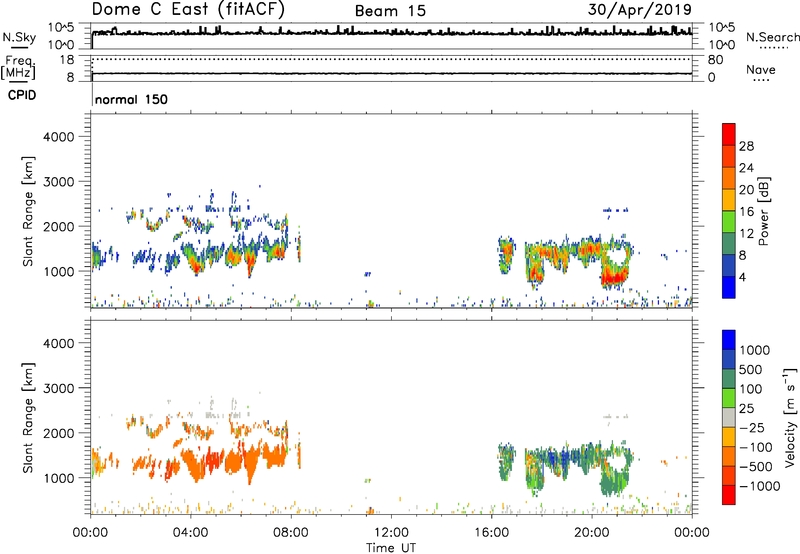The width and height of the screenshot is (800, 554).
Task: Click the '1000' velocity scale value
Action: coord(755,350)
